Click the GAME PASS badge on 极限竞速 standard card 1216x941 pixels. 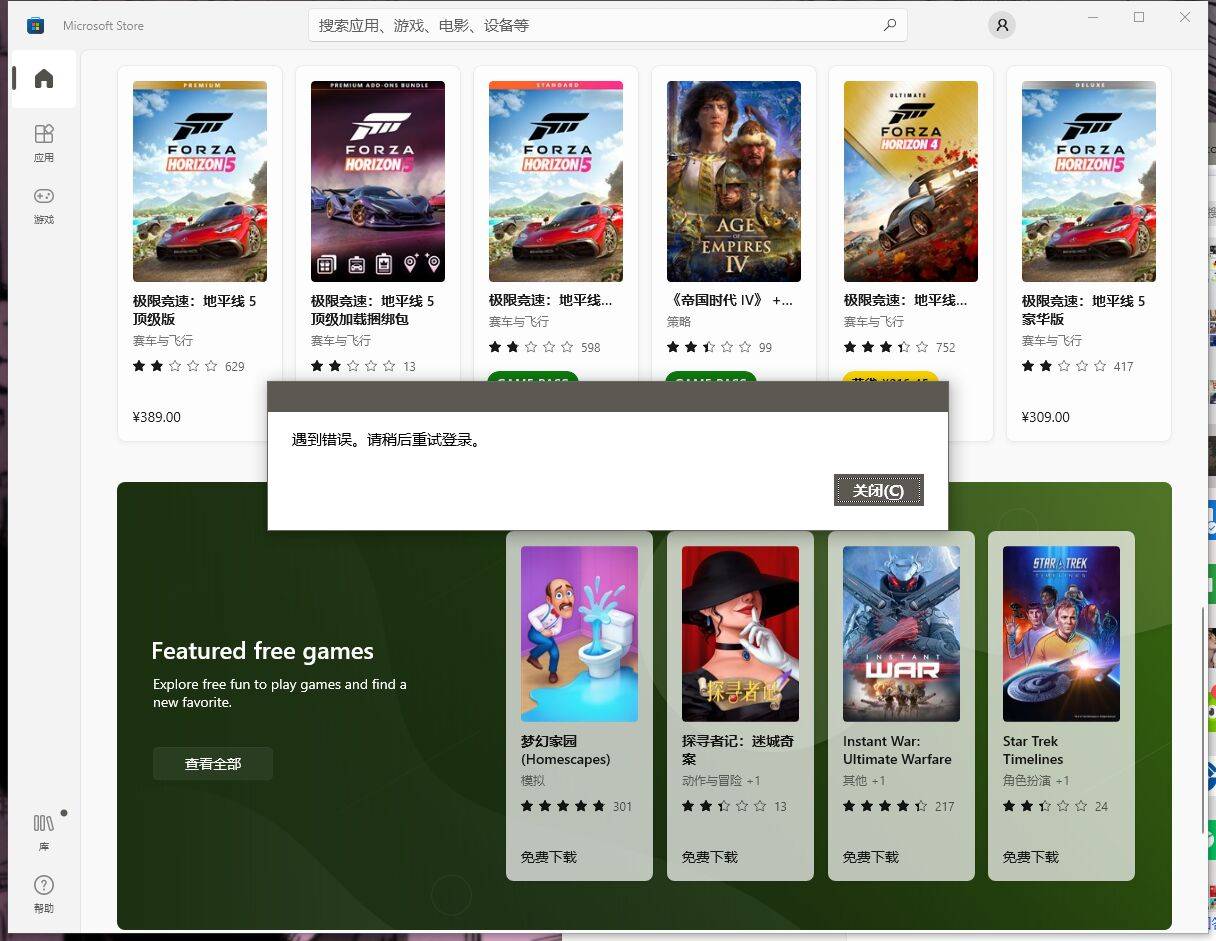click(x=532, y=383)
